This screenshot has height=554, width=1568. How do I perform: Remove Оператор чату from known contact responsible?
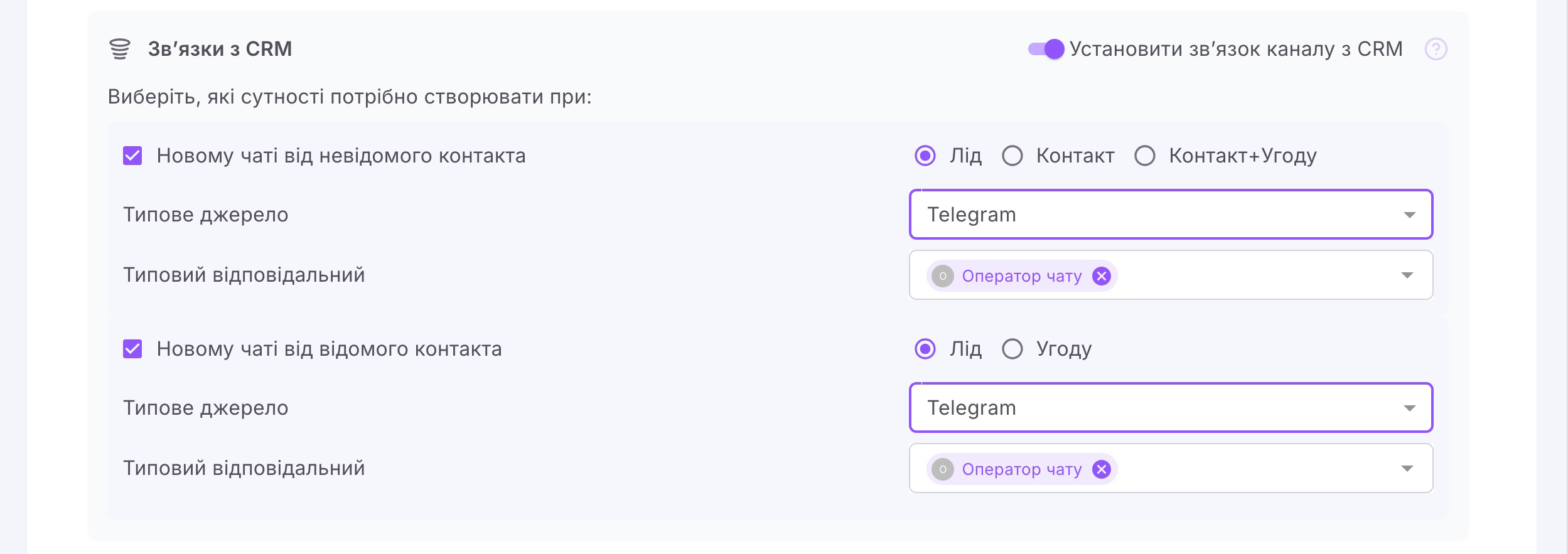(x=1101, y=469)
